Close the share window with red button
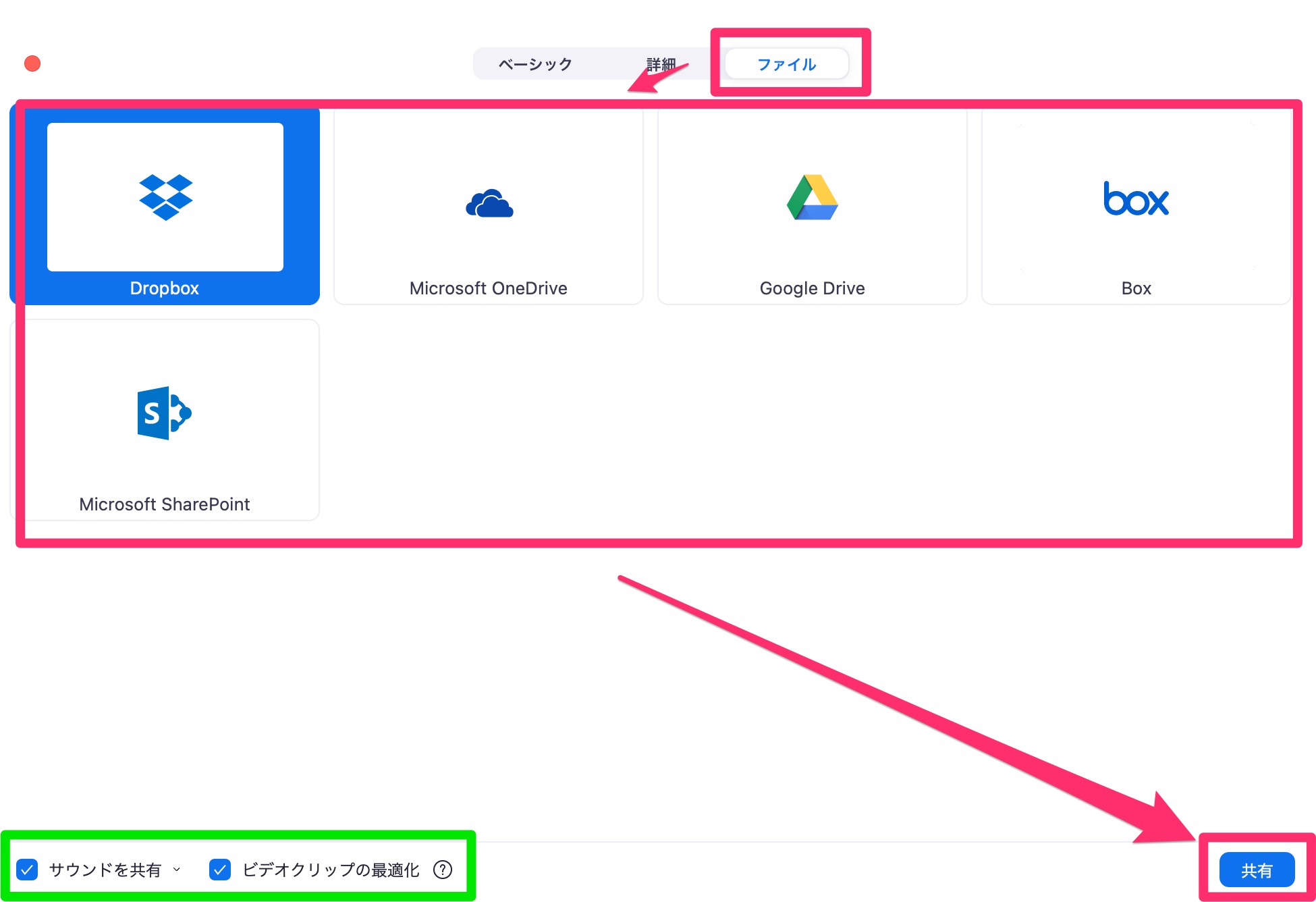Screen dimensions: 1316x902 32,63
